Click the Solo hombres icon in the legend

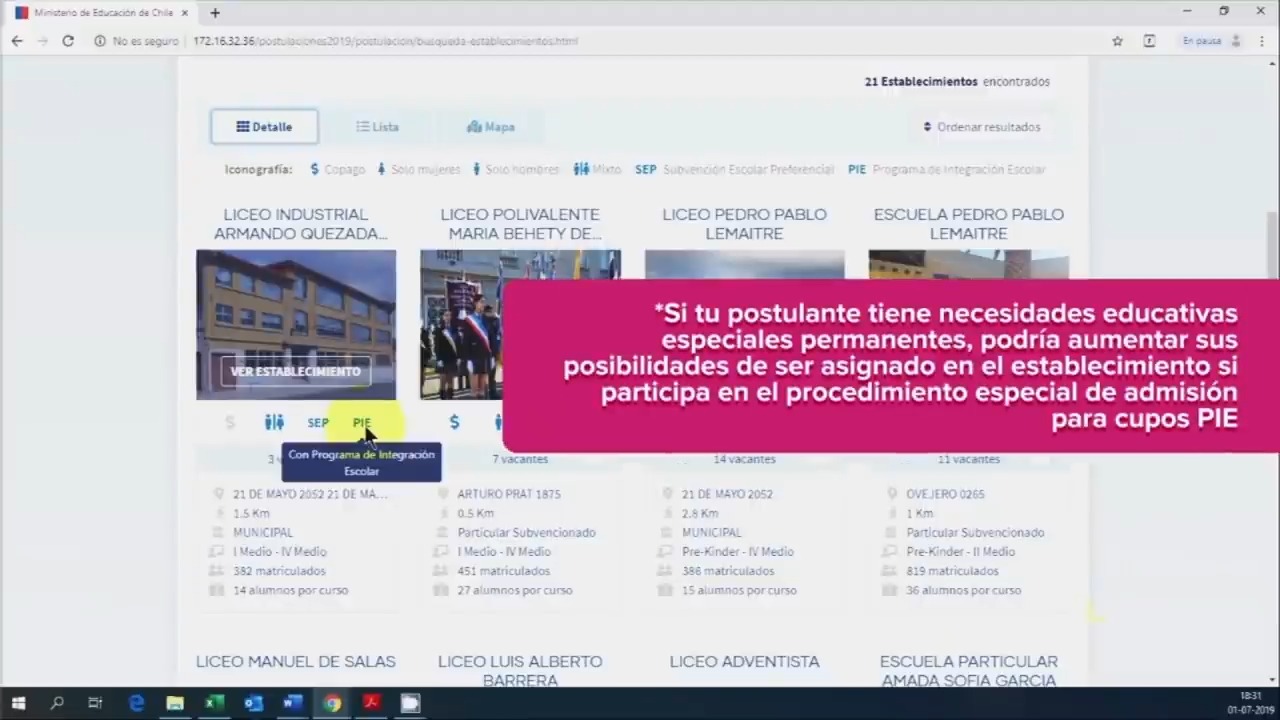476,170
